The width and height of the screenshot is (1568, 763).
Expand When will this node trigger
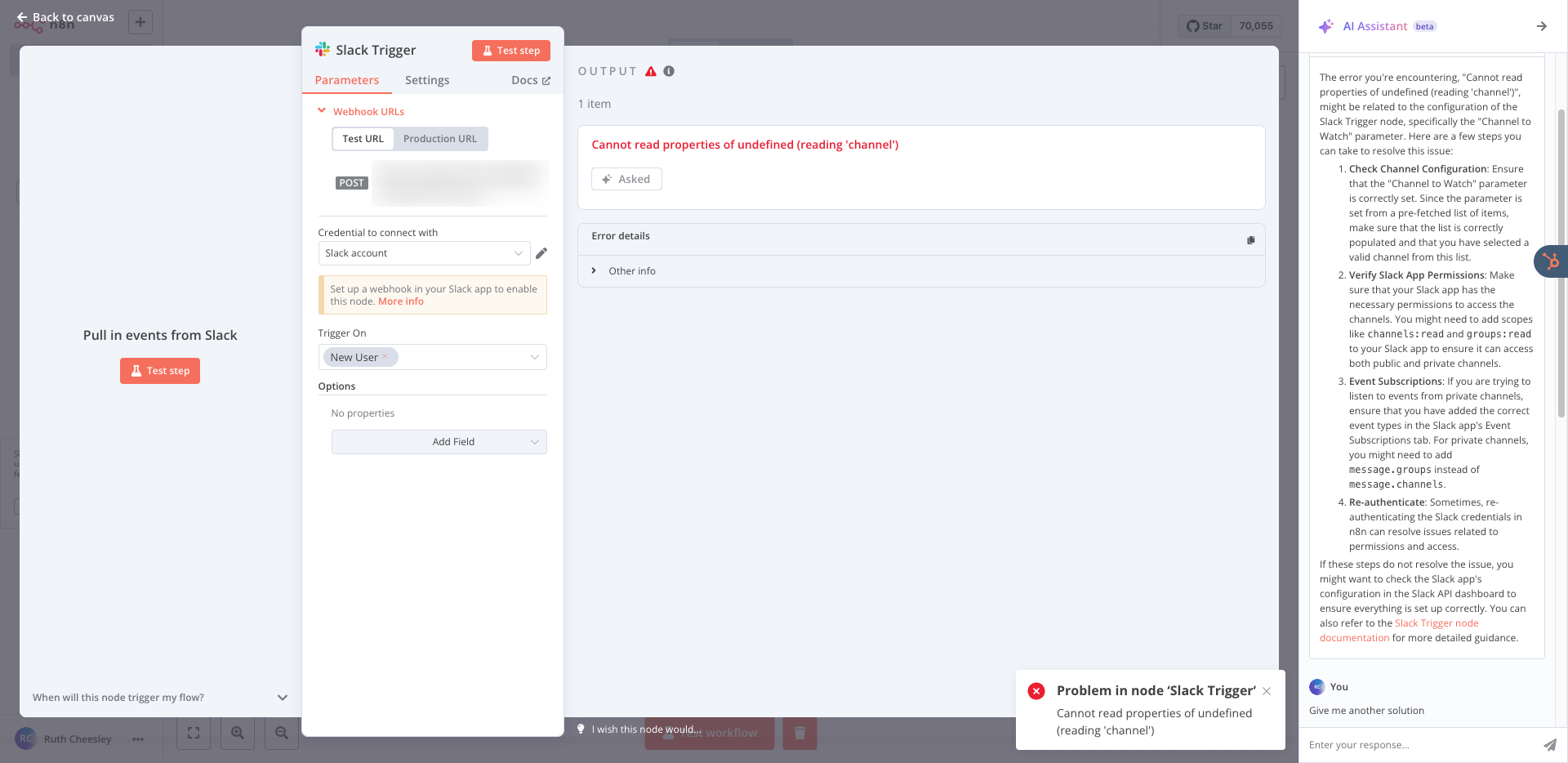160,698
